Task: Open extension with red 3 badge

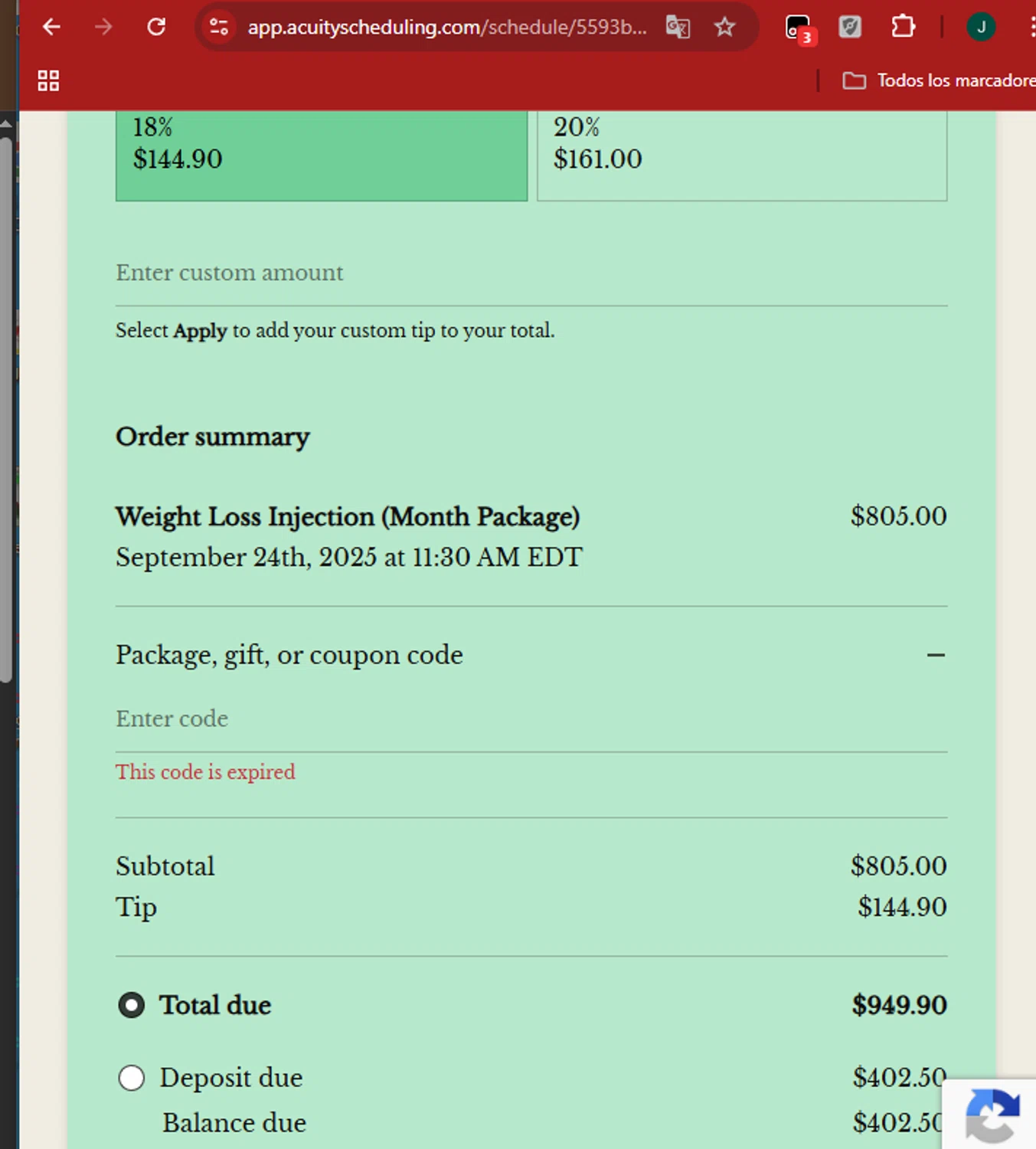Action: point(799,29)
